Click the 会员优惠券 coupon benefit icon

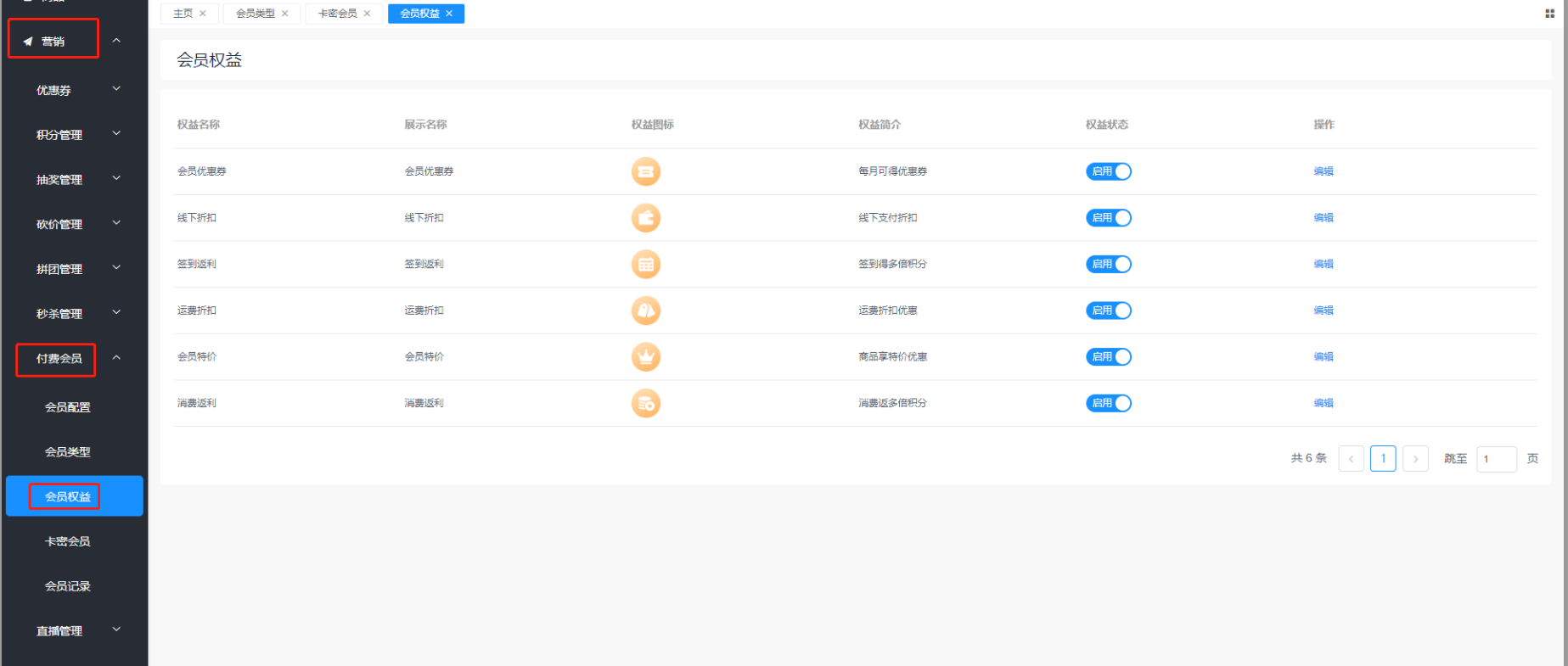(645, 171)
